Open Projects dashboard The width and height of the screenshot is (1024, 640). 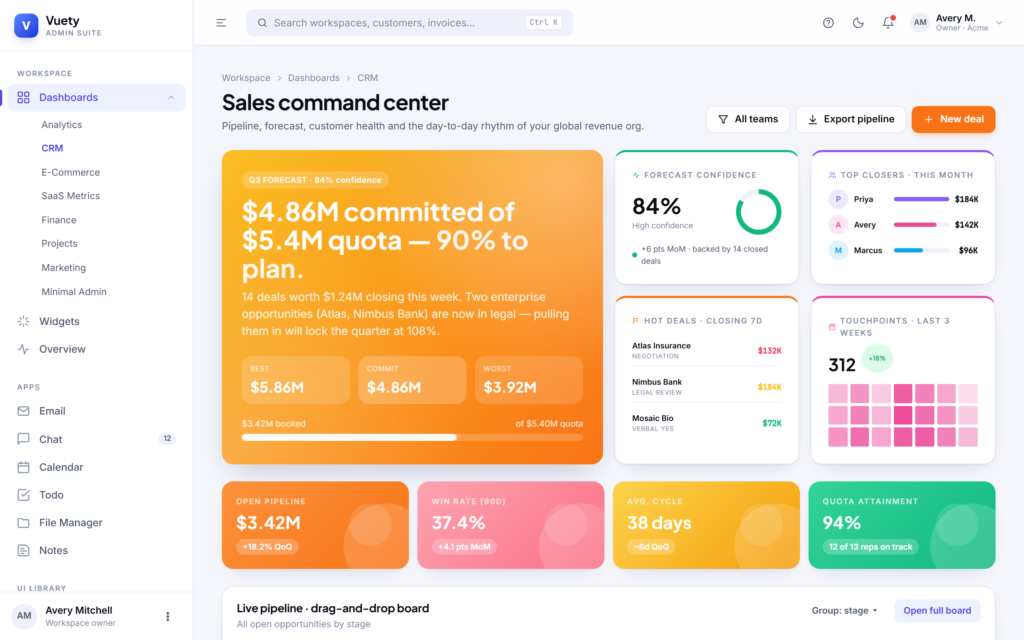59,244
